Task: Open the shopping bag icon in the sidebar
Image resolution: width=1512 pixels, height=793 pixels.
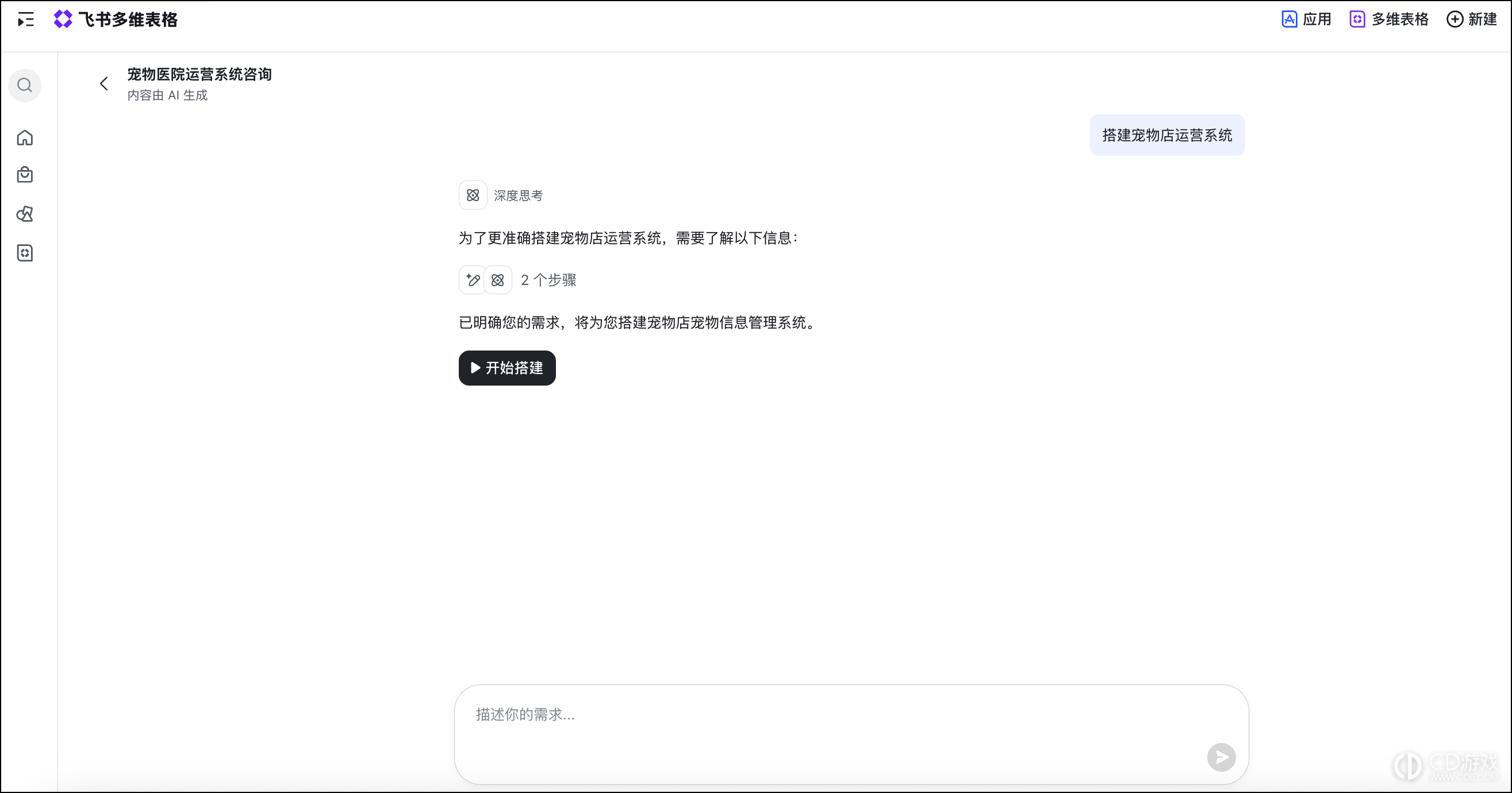Action: 25,175
